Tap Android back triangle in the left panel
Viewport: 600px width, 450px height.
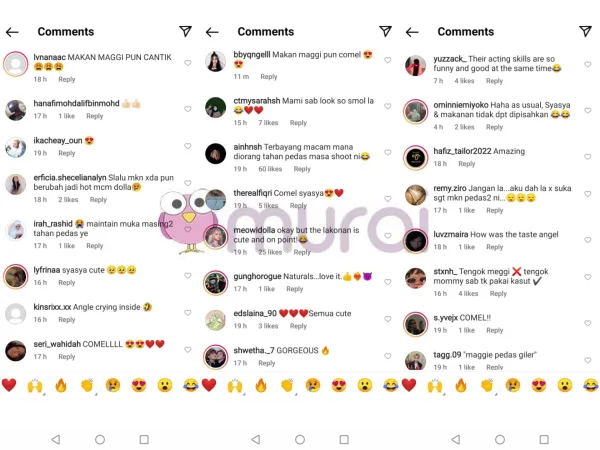coord(56,439)
